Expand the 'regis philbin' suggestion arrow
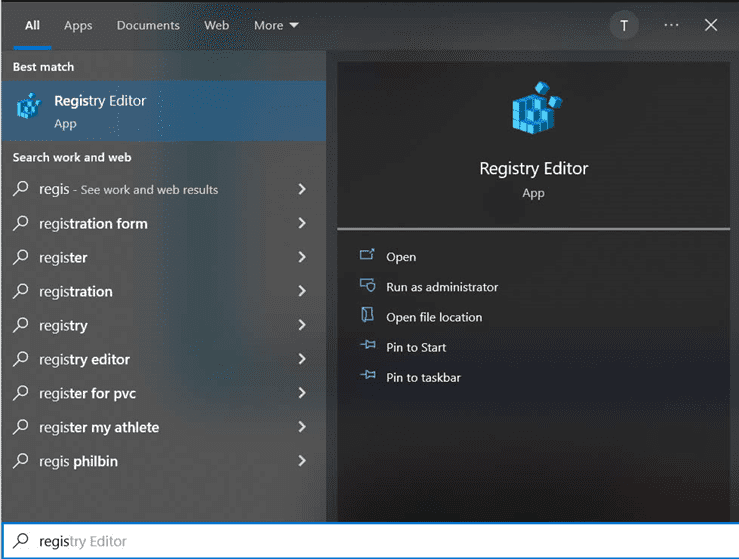The width and height of the screenshot is (739, 559). 302,460
